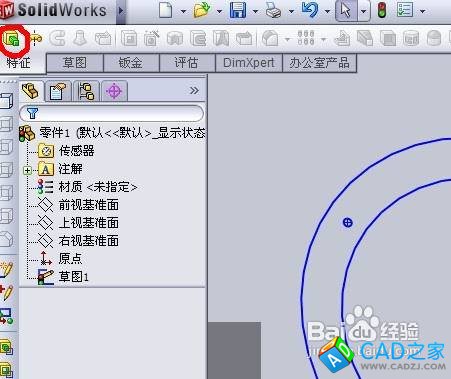Select the 前视基准面 plane
This screenshot has width=451, height=379.
click(x=78, y=205)
